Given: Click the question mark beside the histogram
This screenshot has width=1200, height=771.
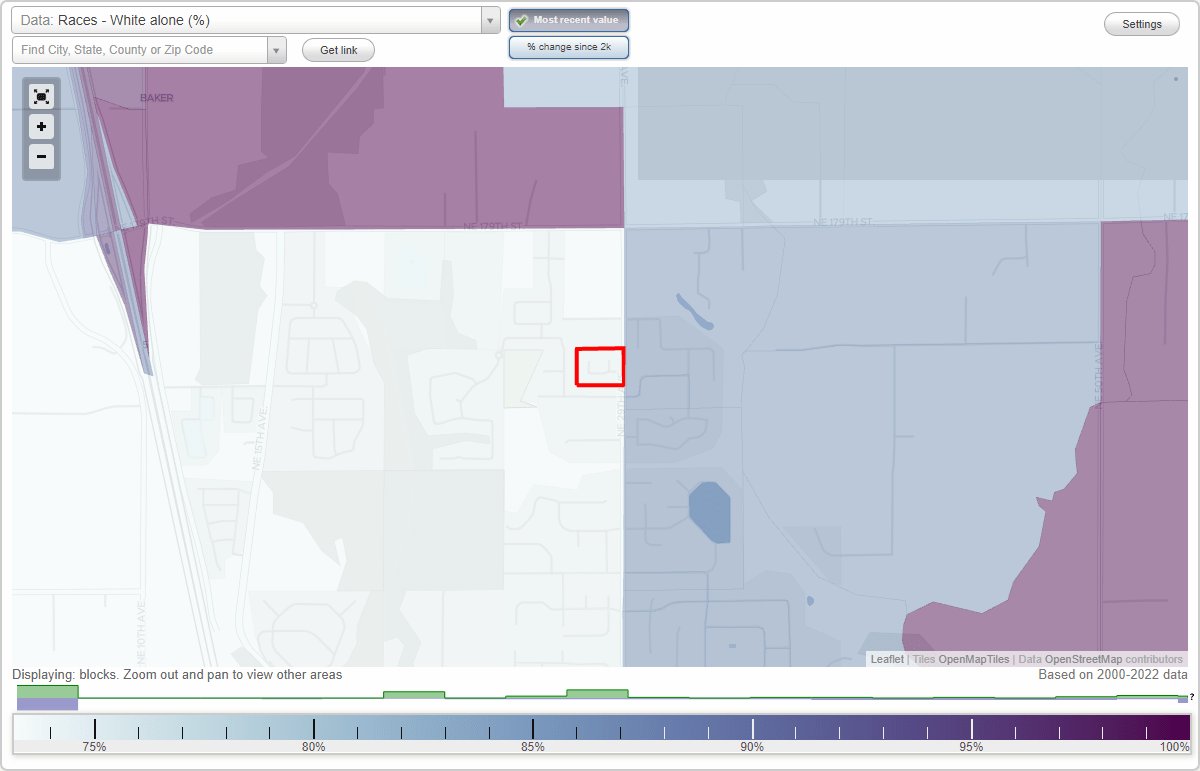Looking at the screenshot, I should click(1191, 697).
